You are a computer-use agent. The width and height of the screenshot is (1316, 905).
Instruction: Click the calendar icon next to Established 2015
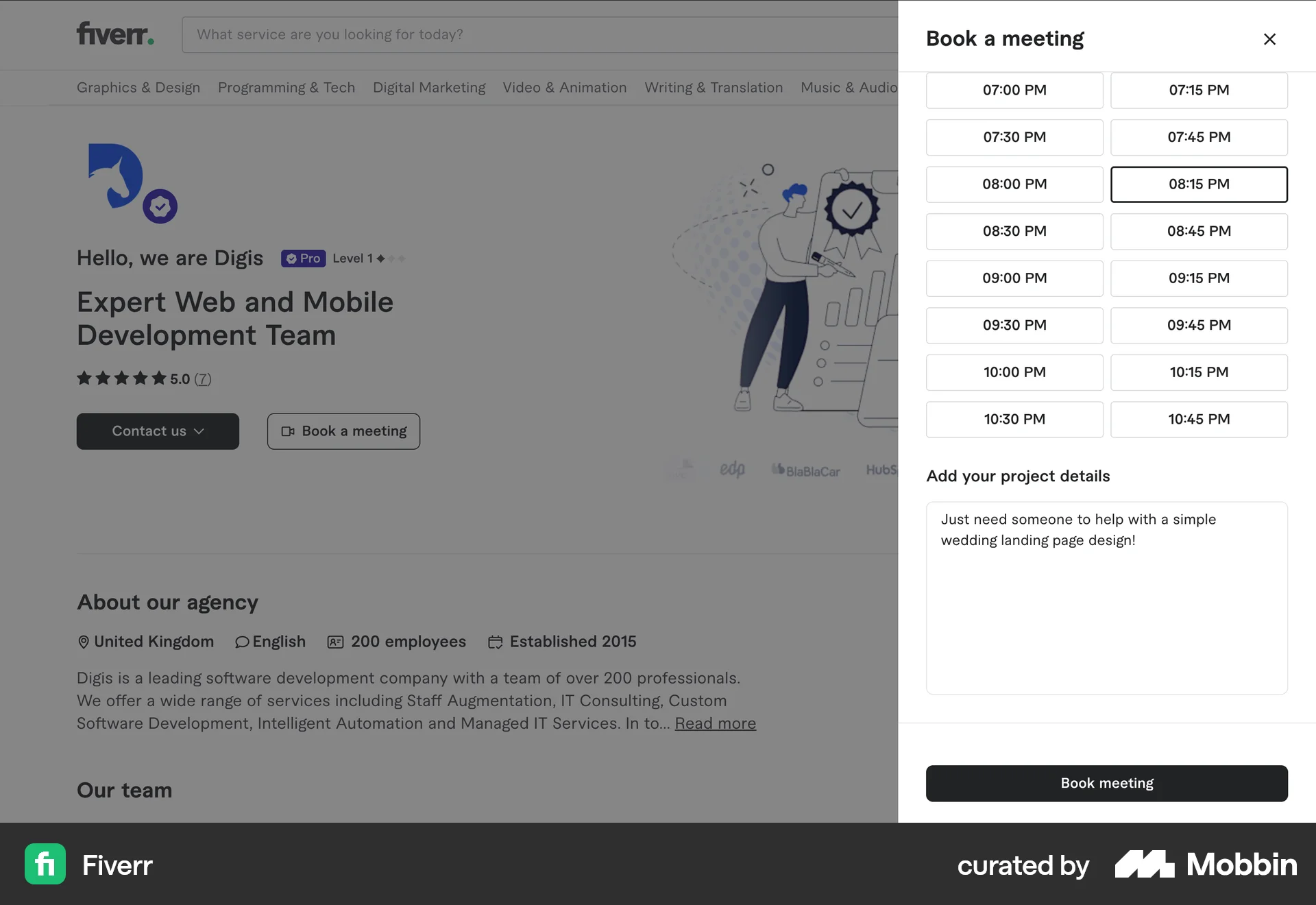[496, 642]
